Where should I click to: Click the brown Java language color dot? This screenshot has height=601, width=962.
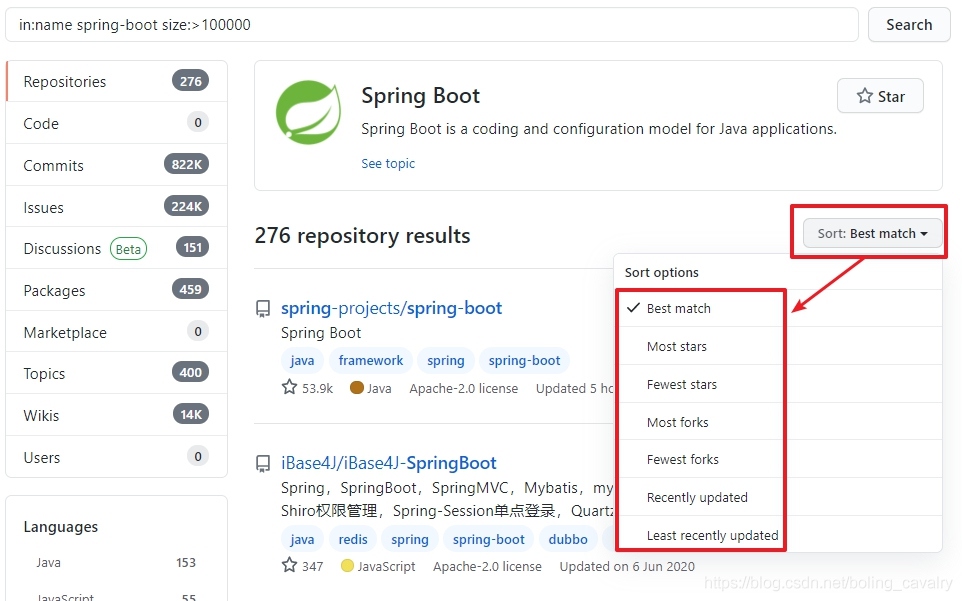tap(356, 388)
